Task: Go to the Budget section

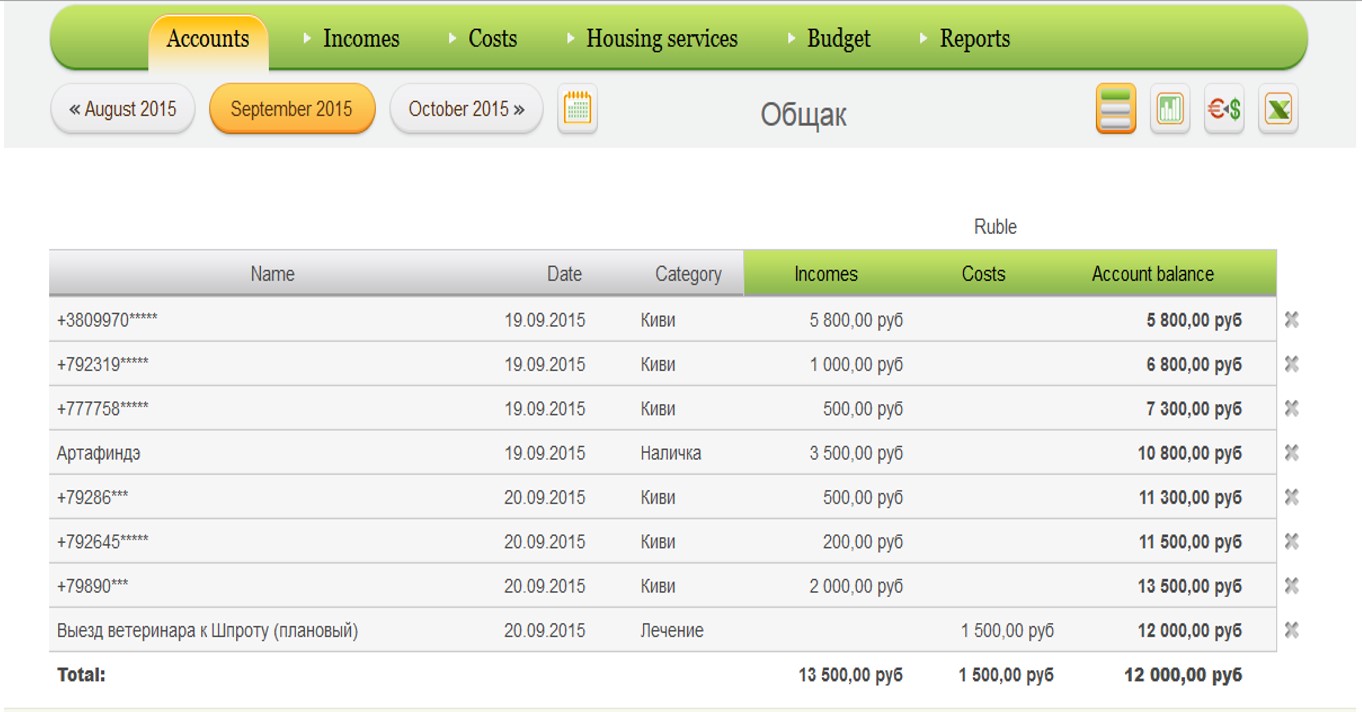Action: pyautogui.click(x=838, y=39)
